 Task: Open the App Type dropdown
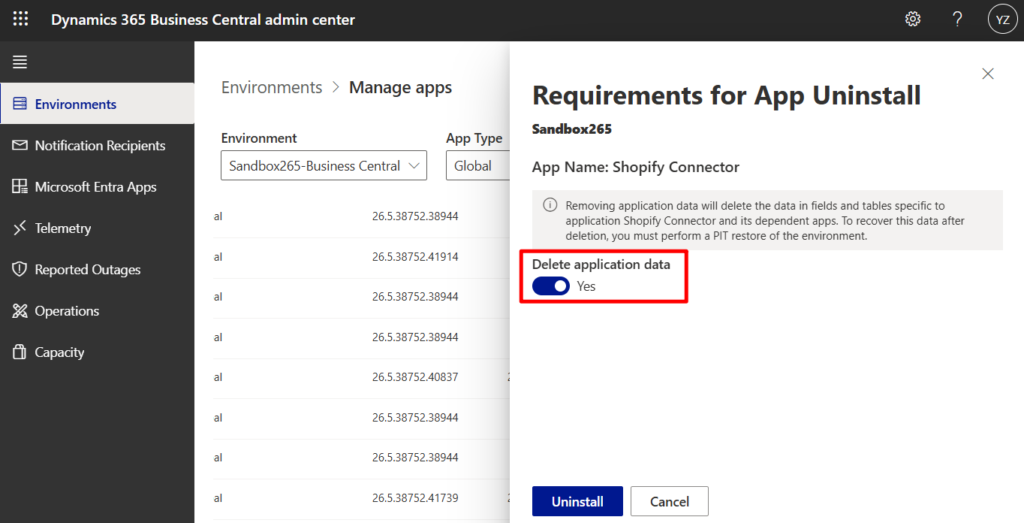coord(476,166)
